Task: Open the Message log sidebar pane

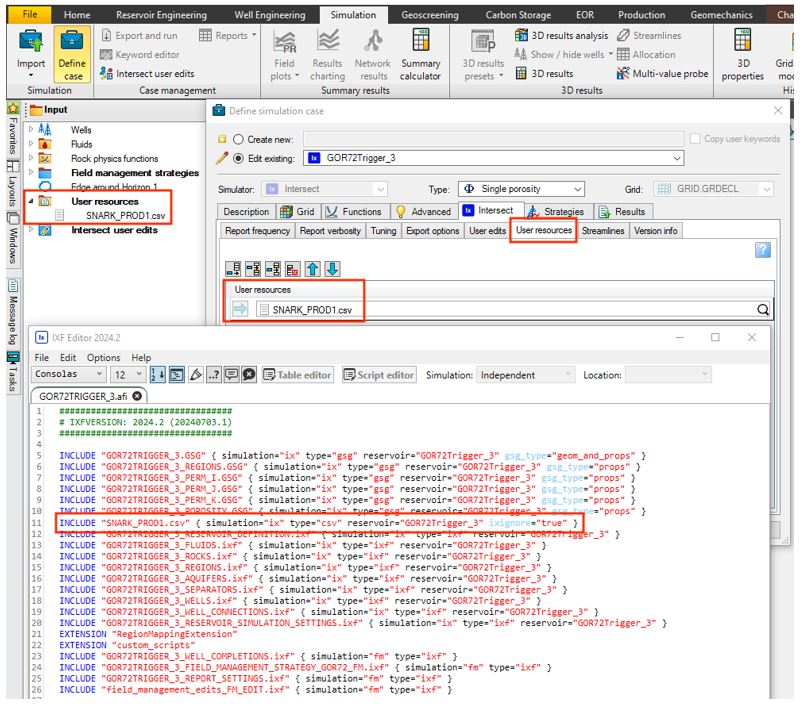Action: 13,312
